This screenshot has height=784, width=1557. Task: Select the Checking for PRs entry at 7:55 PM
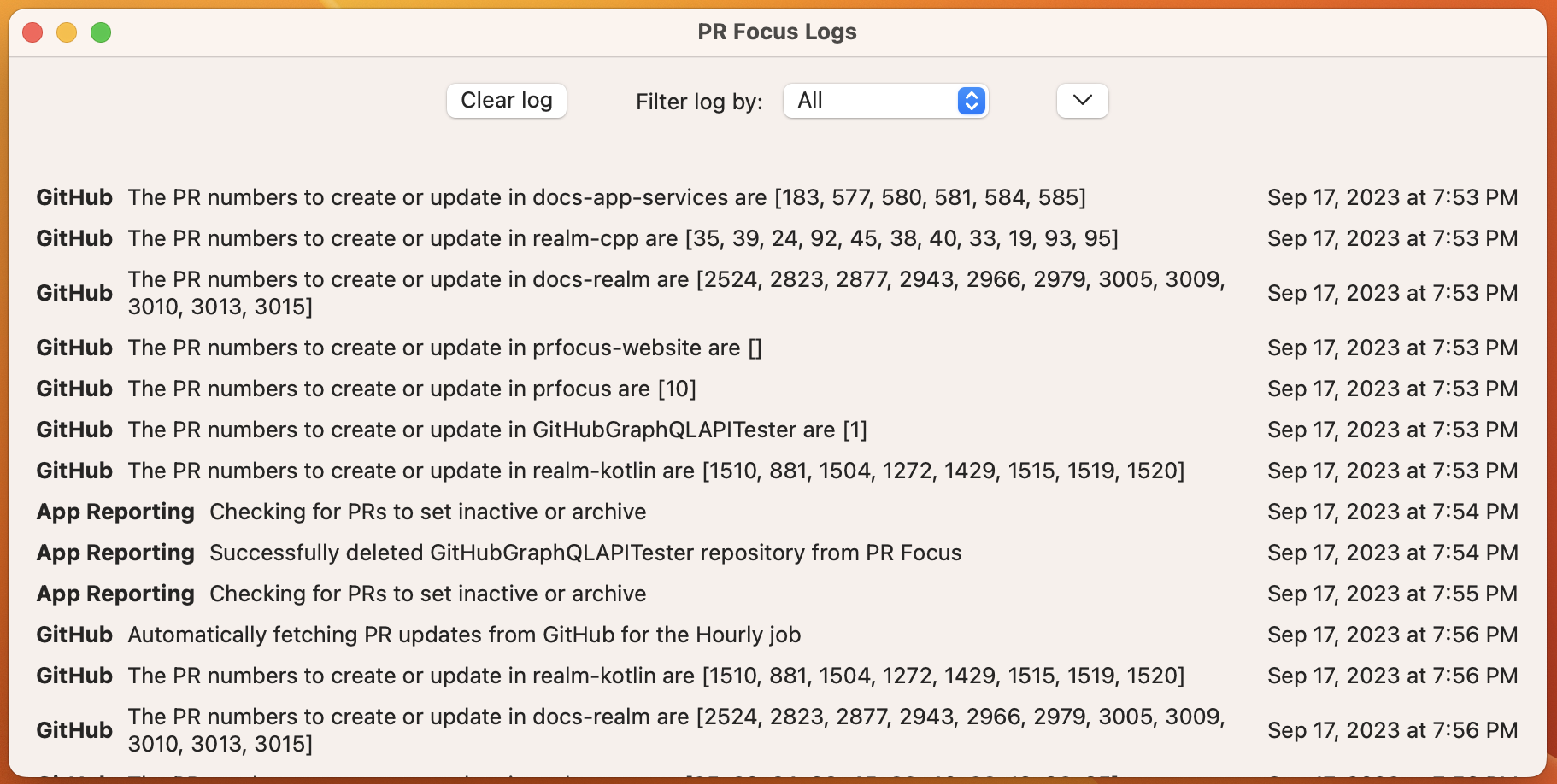[x=777, y=594]
